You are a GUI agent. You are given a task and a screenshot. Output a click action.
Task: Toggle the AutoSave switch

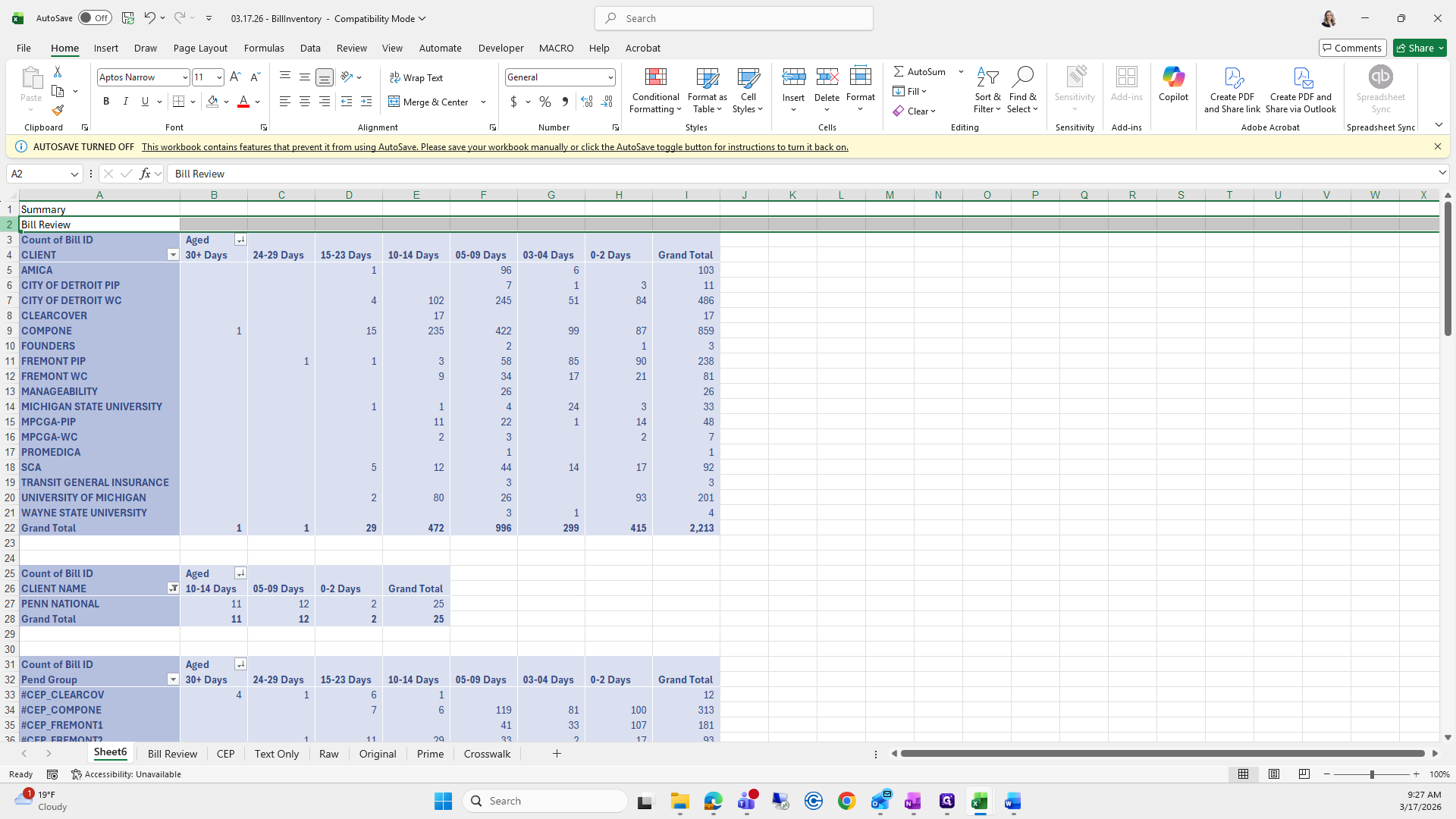click(95, 18)
